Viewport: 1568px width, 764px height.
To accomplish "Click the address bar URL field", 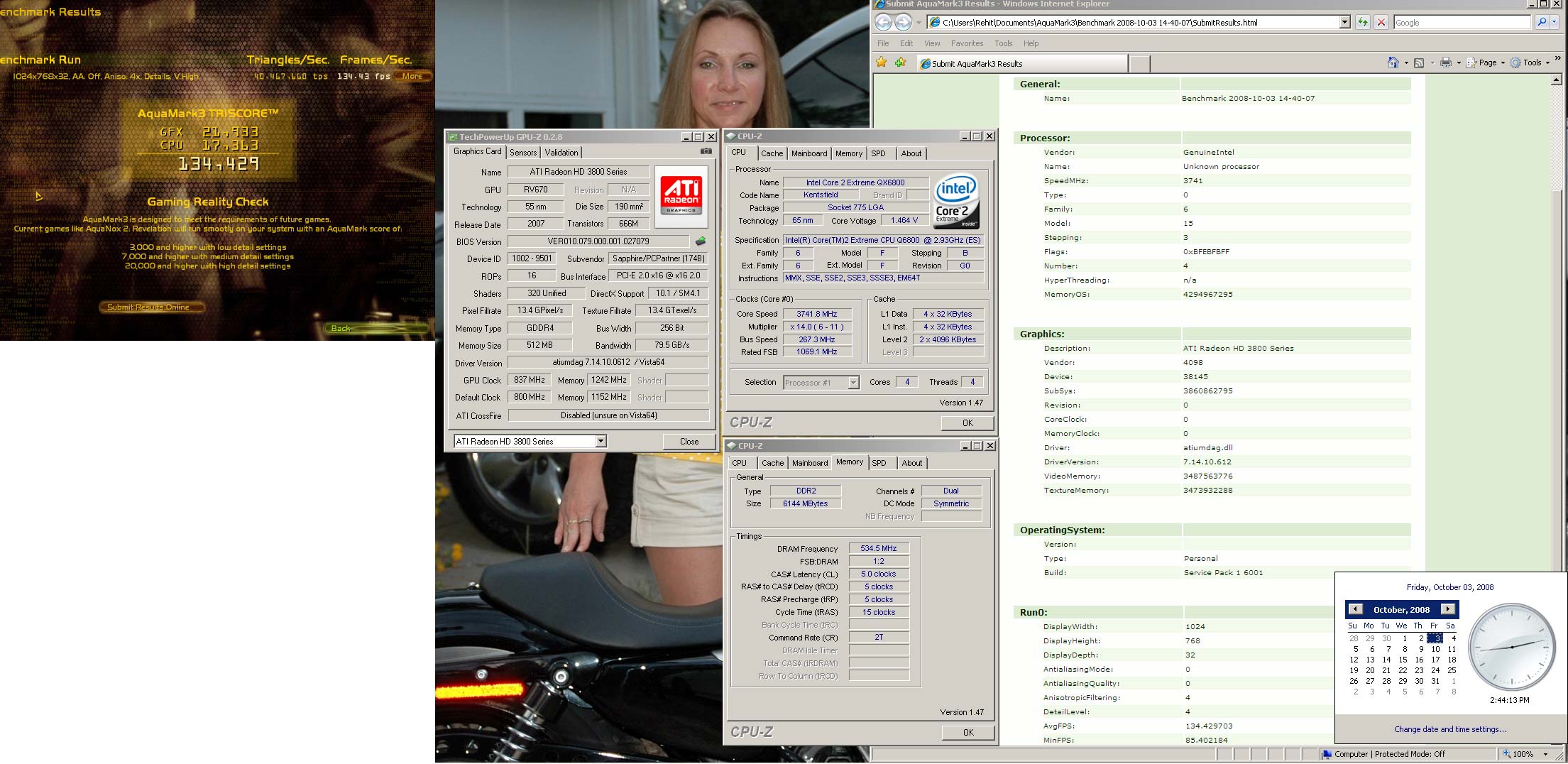I will (x=1139, y=23).
